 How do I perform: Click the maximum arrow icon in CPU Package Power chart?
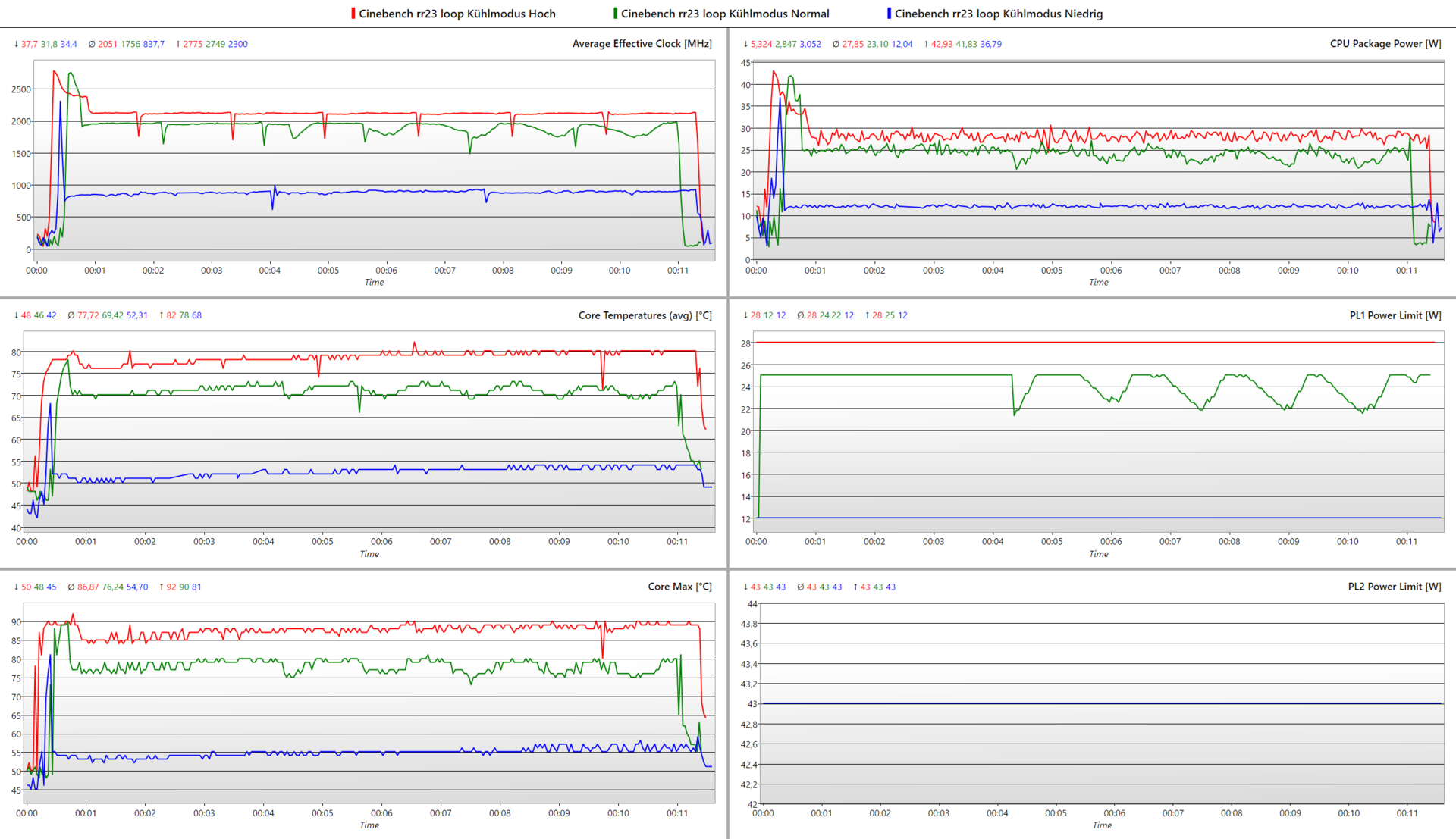point(926,44)
